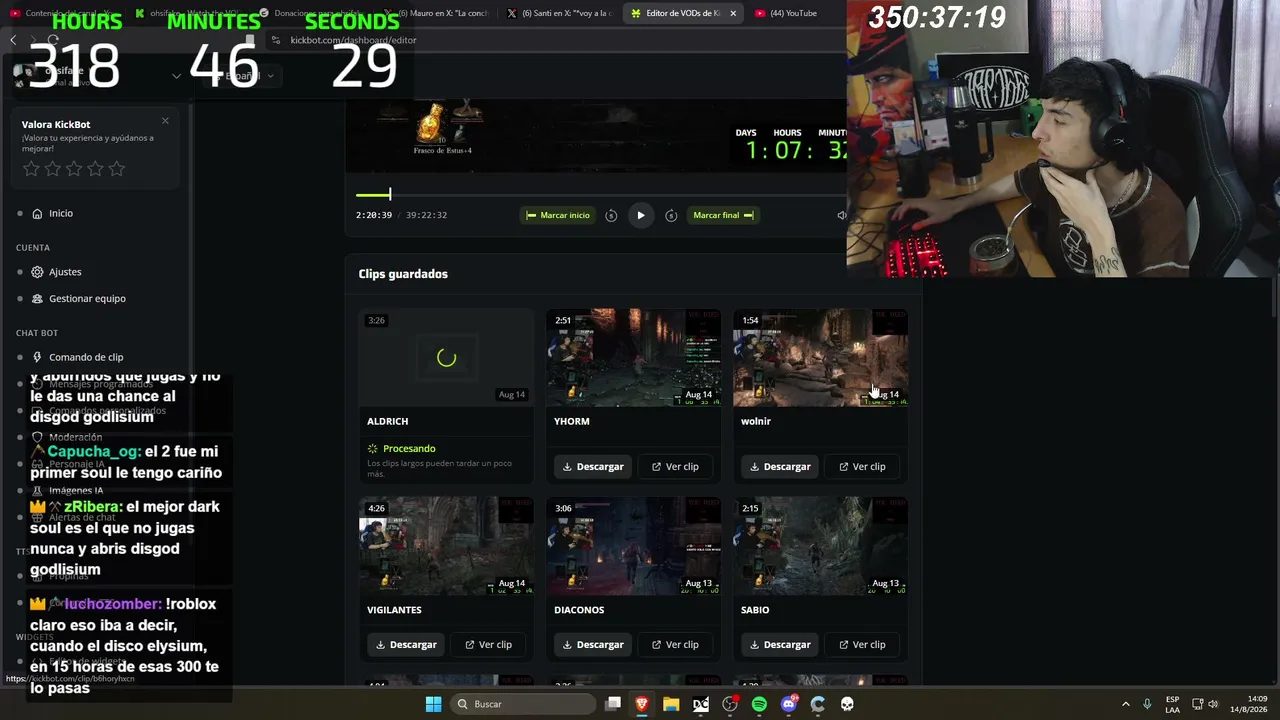Seek on the VOD timeline progress bar
The height and width of the screenshot is (720, 1280).
(600, 194)
